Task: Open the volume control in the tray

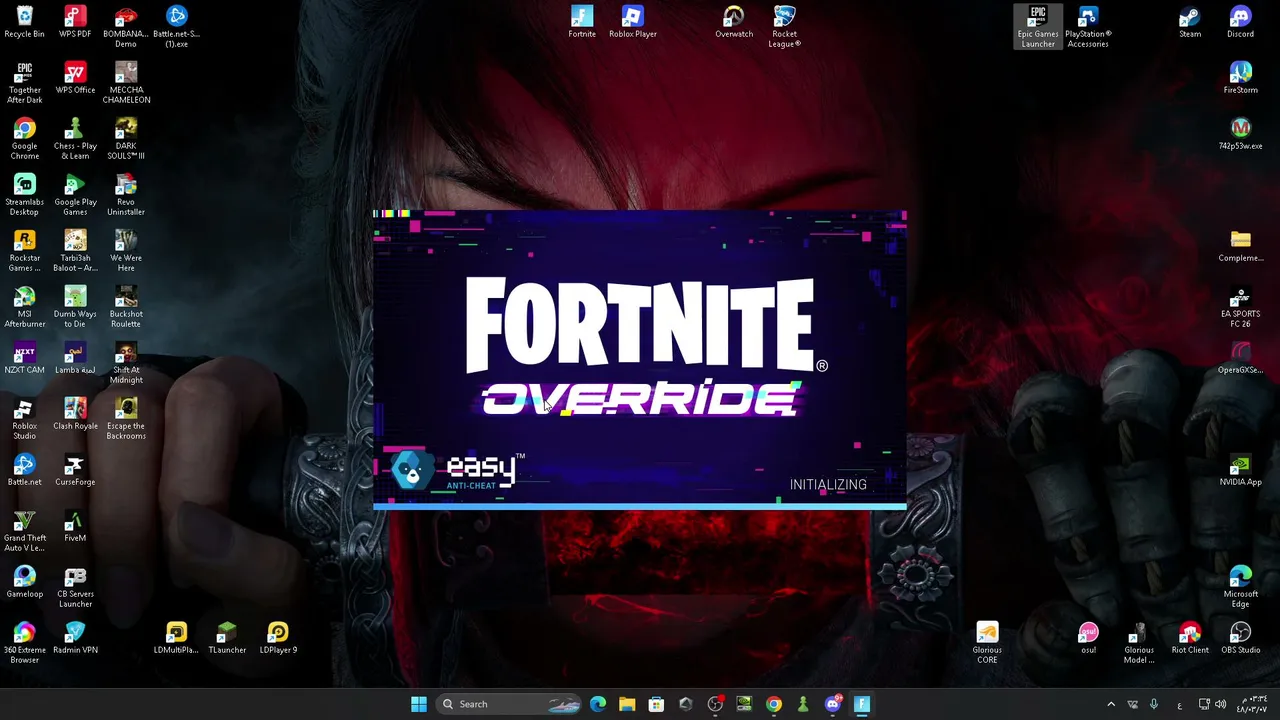Action: pos(1220,704)
